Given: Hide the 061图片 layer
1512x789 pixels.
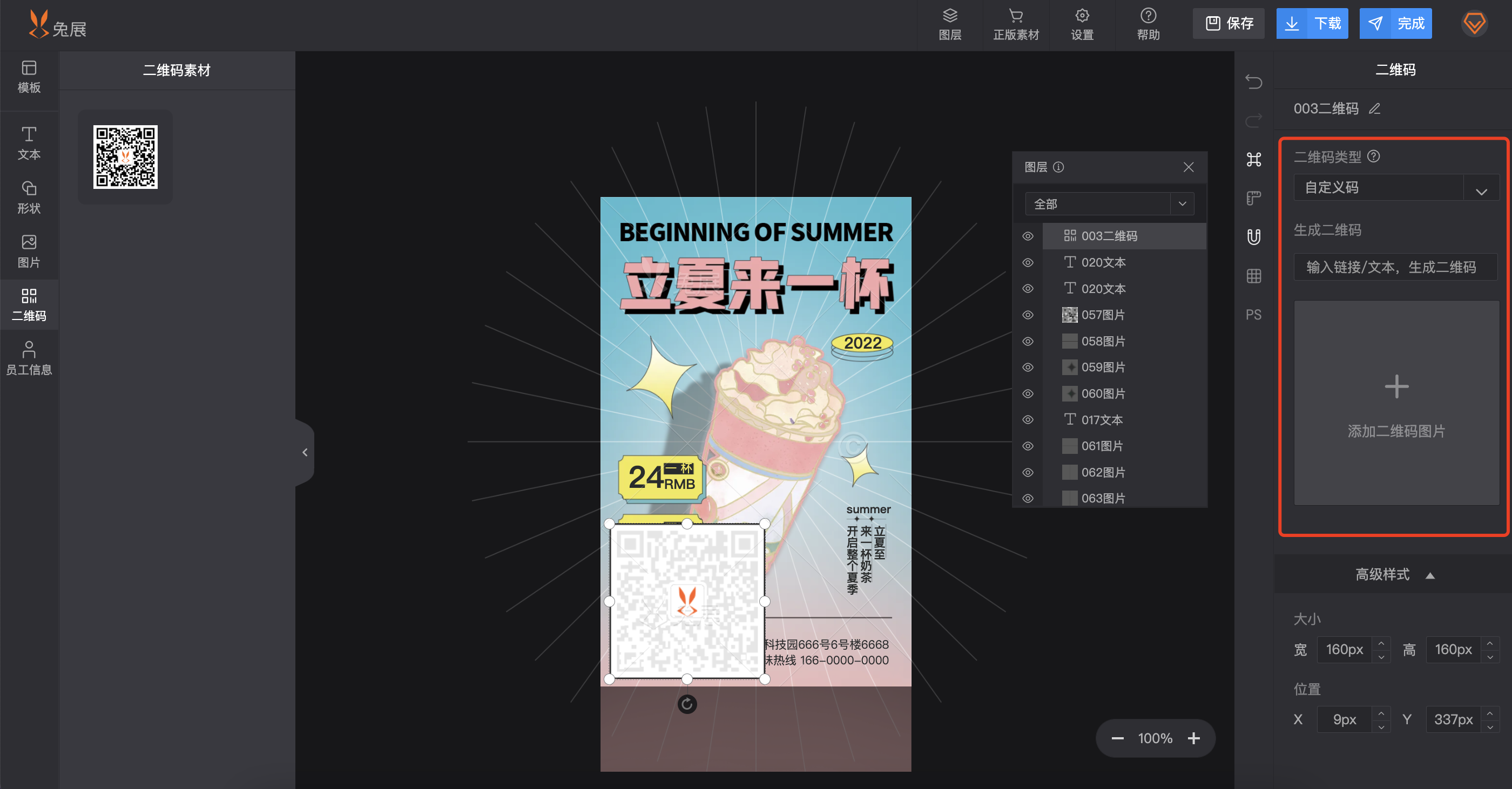Looking at the screenshot, I should click(1028, 446).
